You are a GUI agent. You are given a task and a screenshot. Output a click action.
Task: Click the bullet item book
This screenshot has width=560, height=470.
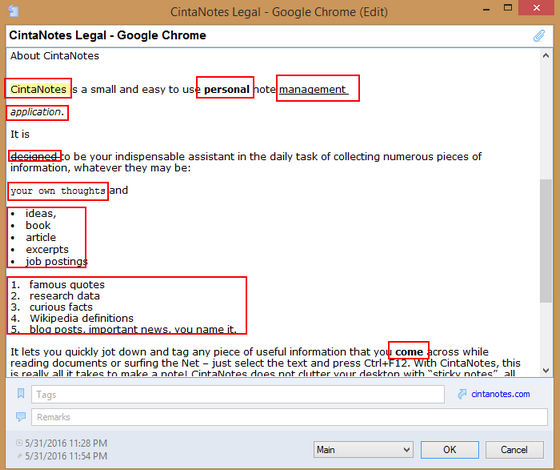click(38, 225)
